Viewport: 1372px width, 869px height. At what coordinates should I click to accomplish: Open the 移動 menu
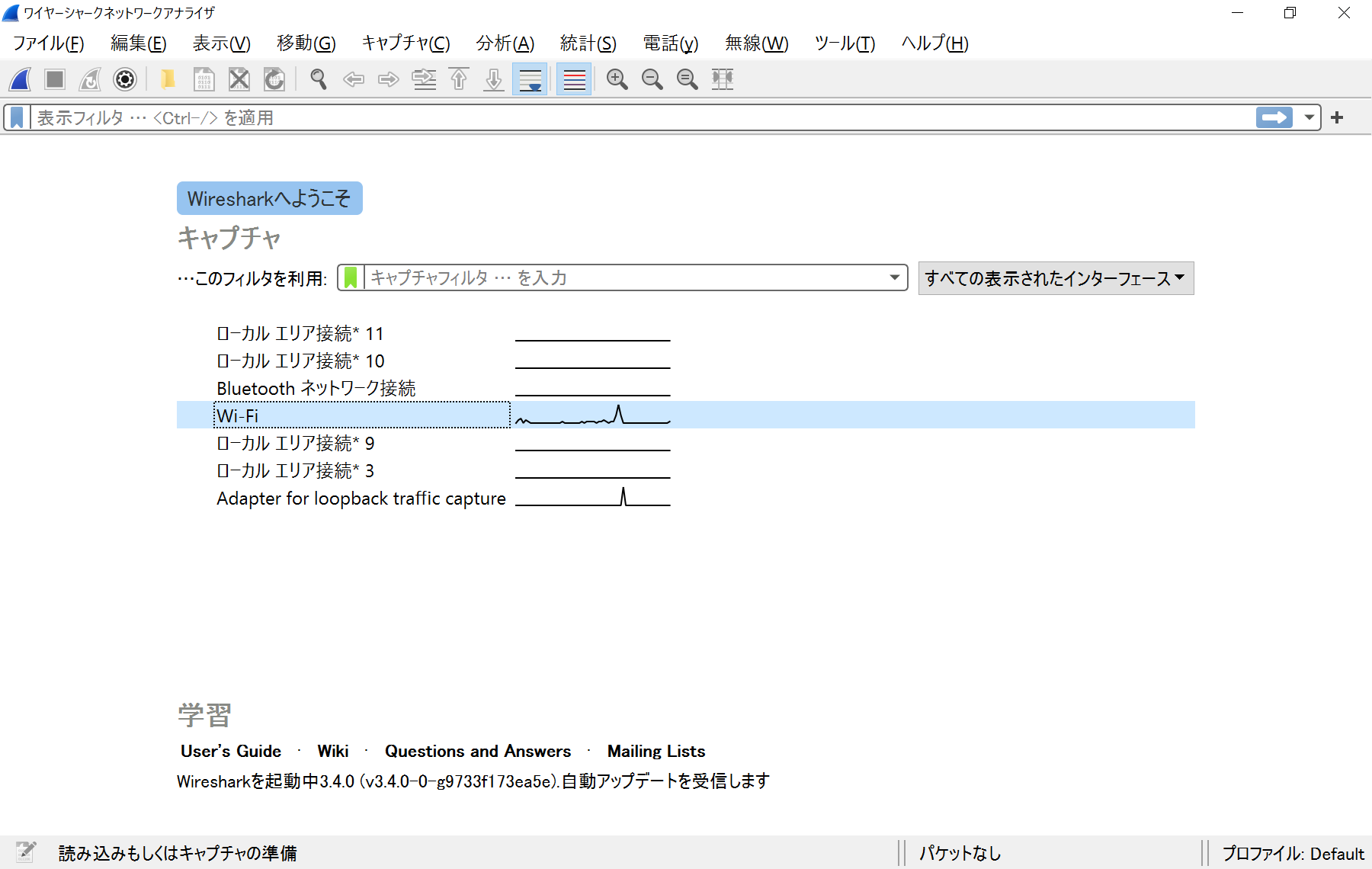[306, 43]
